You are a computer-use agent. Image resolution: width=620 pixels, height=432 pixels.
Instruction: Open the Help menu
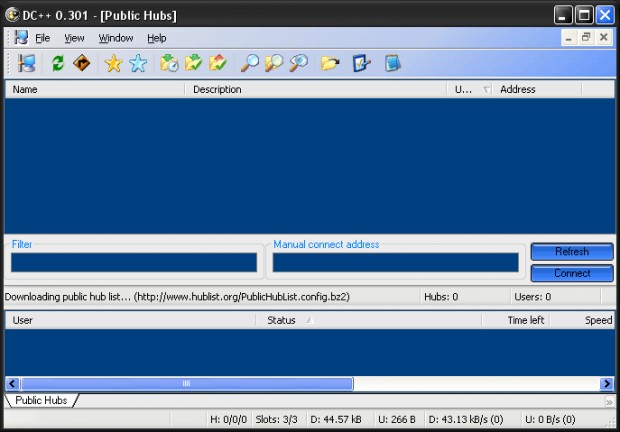tap(157, 38)
